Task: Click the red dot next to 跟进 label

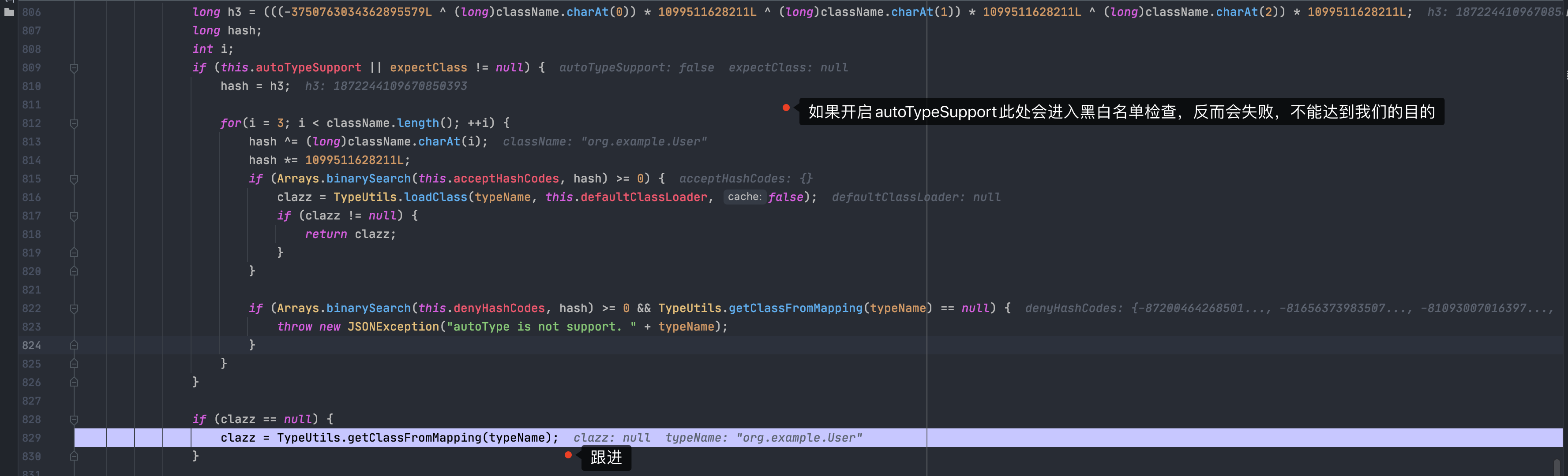Action: [x=568, y=455]
